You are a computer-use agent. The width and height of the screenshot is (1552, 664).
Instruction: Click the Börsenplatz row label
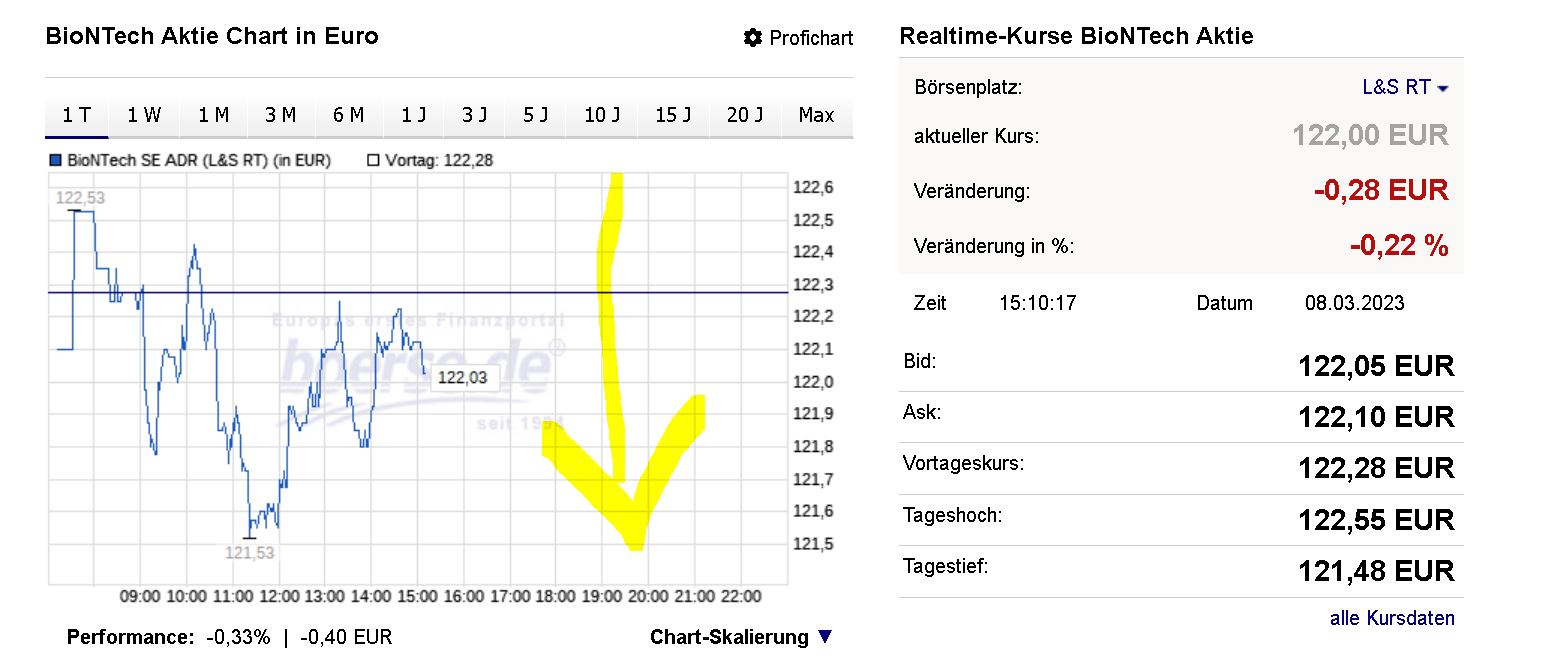(968, 87)
